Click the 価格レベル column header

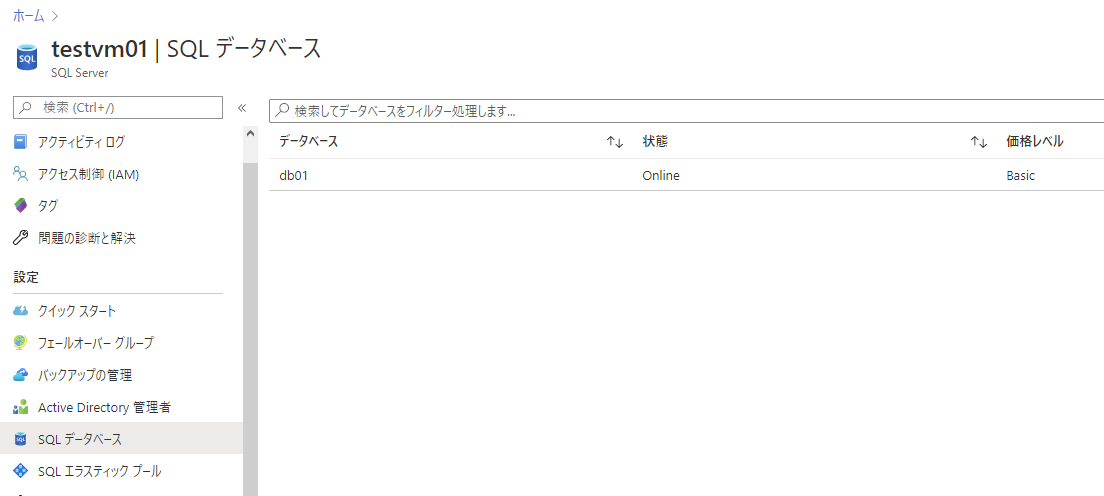1034,142
